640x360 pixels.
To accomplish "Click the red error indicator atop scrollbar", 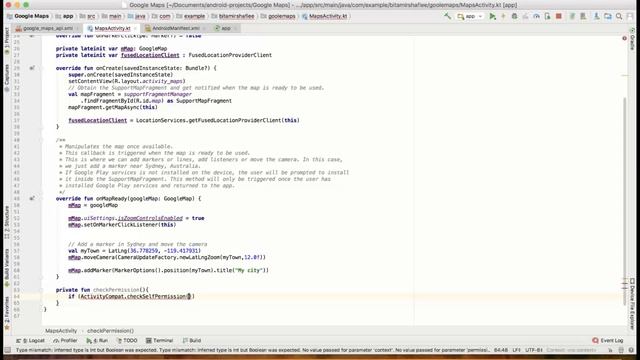I will pyautogui.click(x=624, y=38).
